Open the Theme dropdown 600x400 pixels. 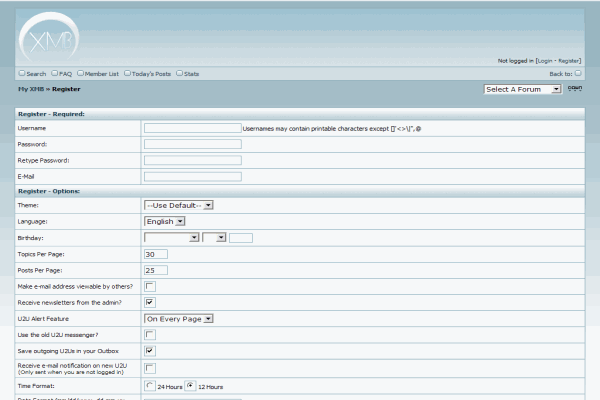coord(178,206)
